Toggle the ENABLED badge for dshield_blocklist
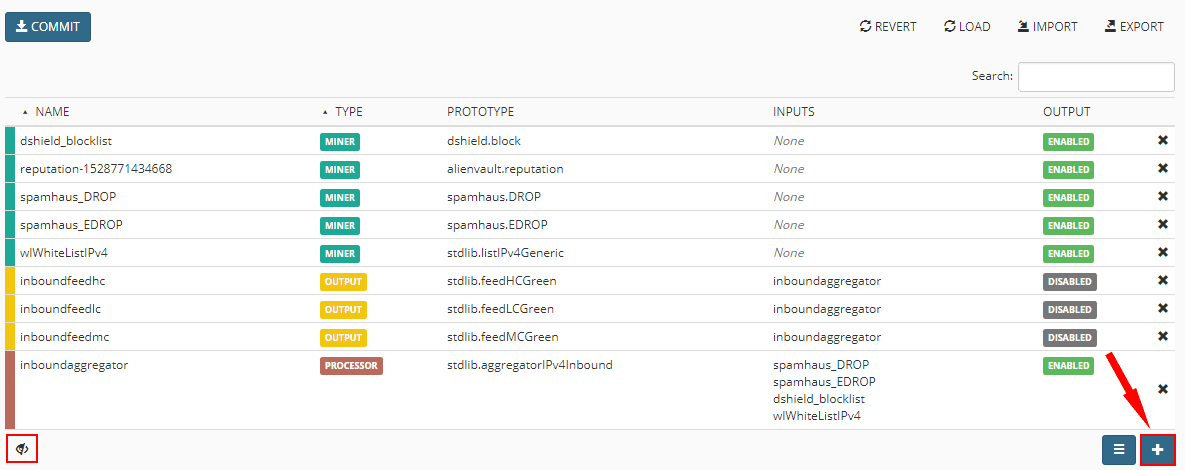 pos(1068,142)
